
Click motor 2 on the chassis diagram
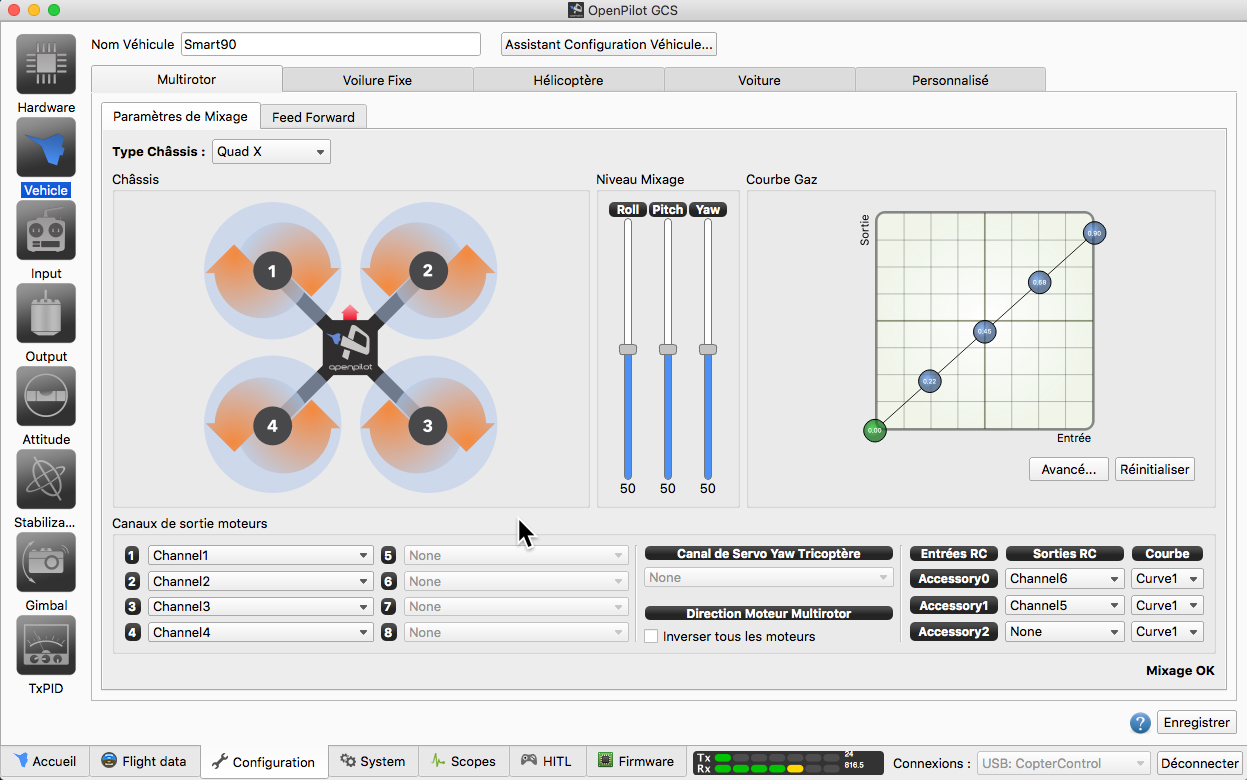coord(428,270)
